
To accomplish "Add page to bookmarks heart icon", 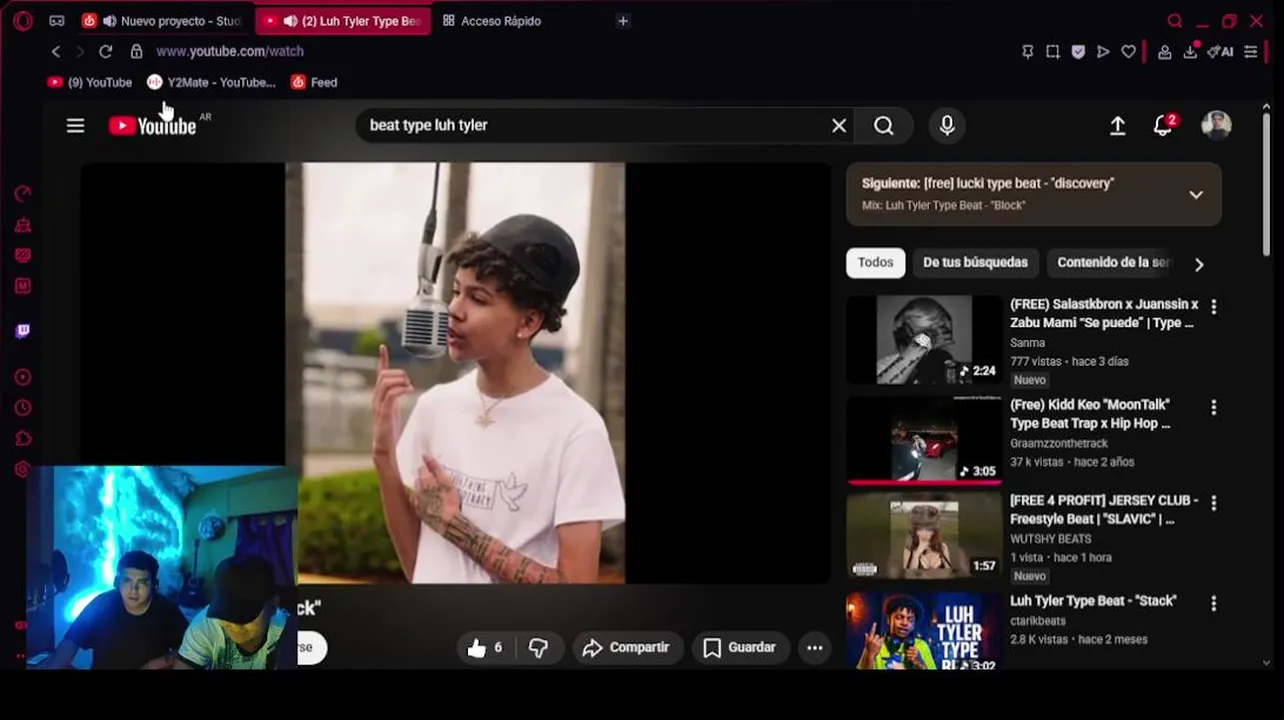I will coord(1128,51).
